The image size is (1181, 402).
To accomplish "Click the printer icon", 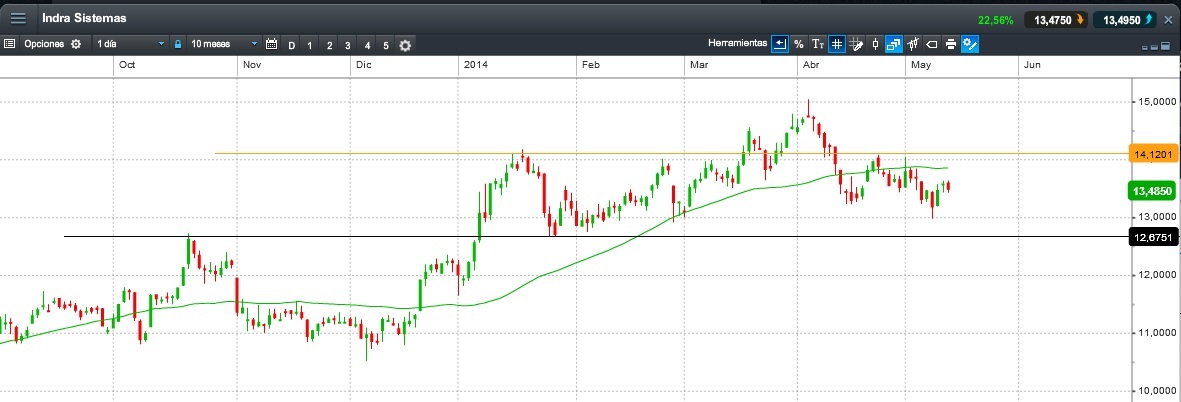I will tap(950, 45).
